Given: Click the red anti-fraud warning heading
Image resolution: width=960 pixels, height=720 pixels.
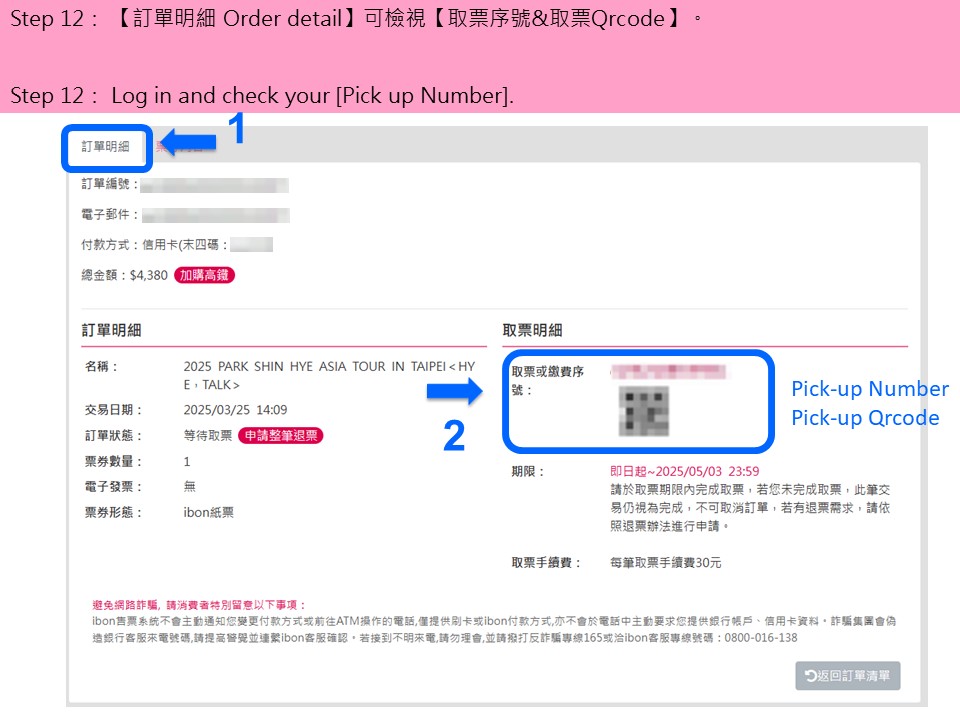Looking at the screenshot, I should [x=199, y=605].
